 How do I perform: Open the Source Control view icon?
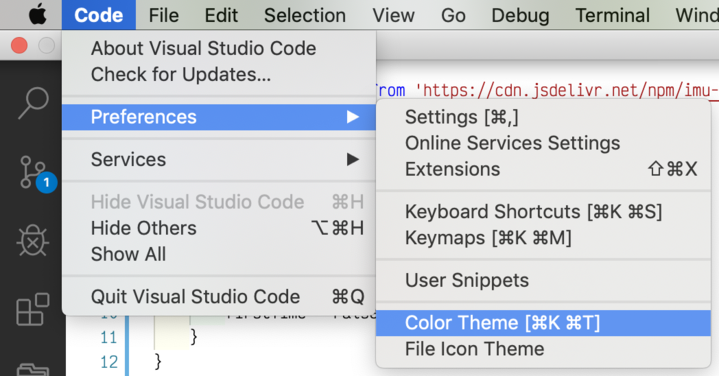[32, 172]
